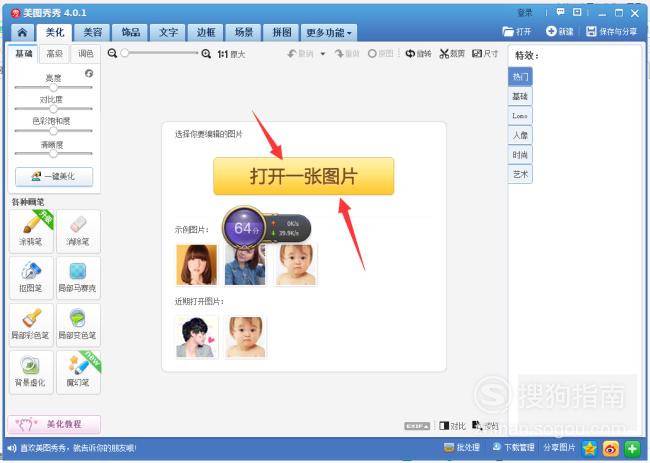Switch to the 美容 beauty tab
650x463 pixels.
click(92, 33)
